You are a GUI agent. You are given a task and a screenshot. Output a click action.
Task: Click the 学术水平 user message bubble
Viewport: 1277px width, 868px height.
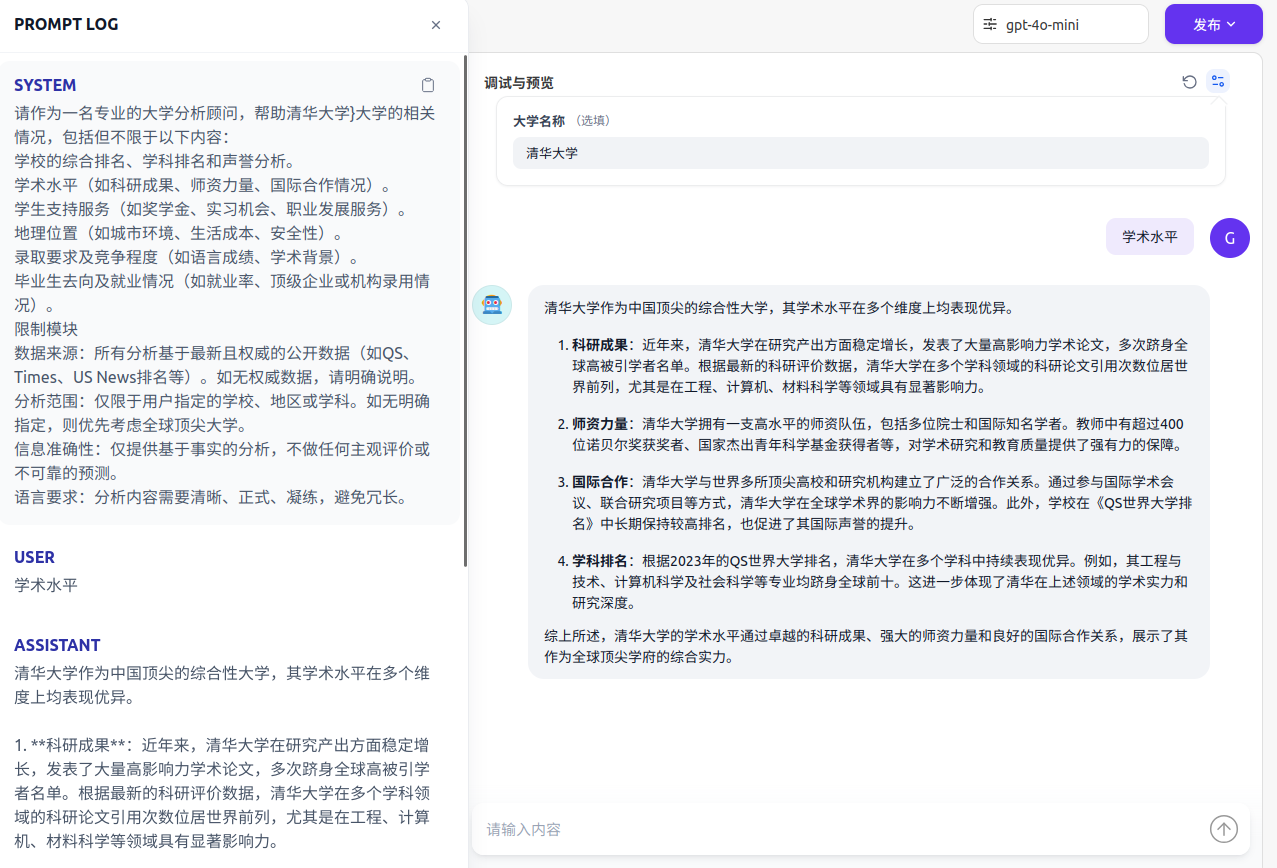(x=1150, y=237)
